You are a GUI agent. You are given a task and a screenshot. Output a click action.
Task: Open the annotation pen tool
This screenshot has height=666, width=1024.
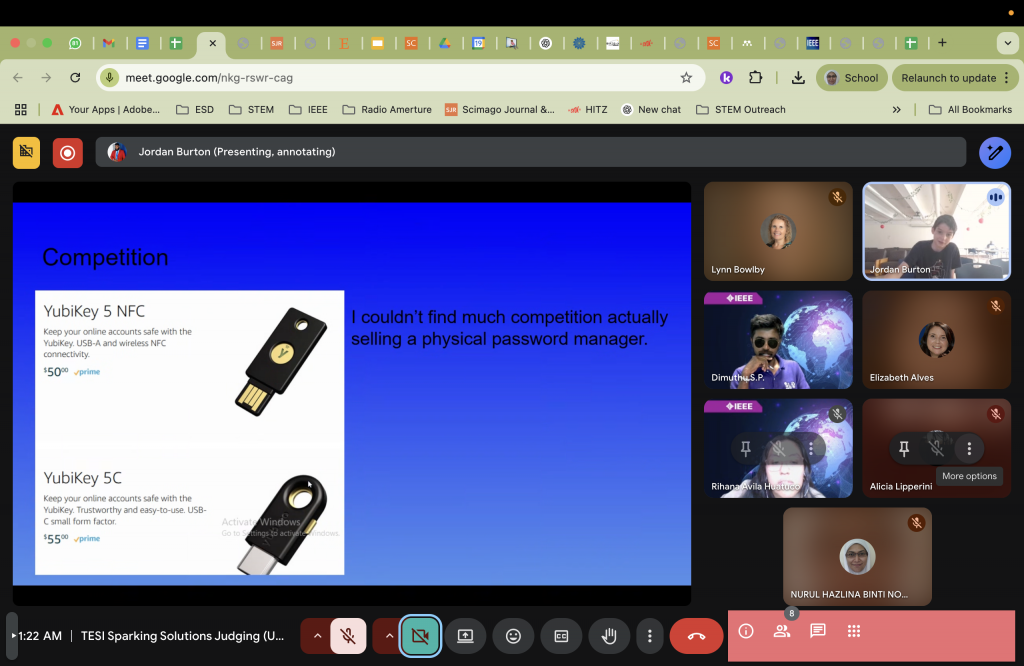pos(995,153)
